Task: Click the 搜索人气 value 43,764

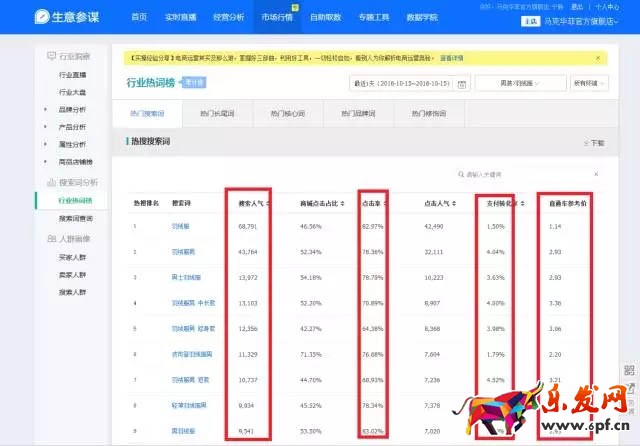Action: click(x=248, y=252)
